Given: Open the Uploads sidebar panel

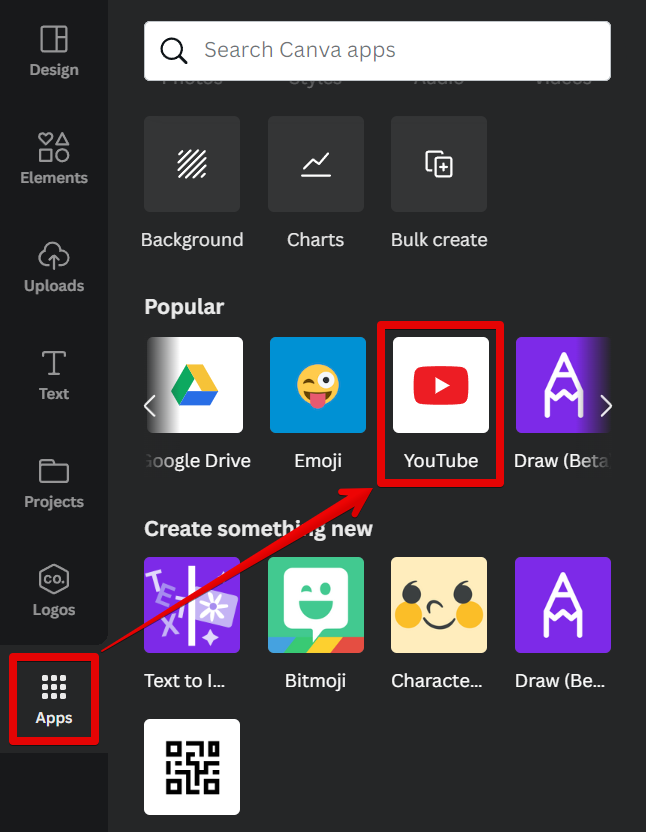Looking at the screenshot, I should pyautogui.click(x=54, y=267).
